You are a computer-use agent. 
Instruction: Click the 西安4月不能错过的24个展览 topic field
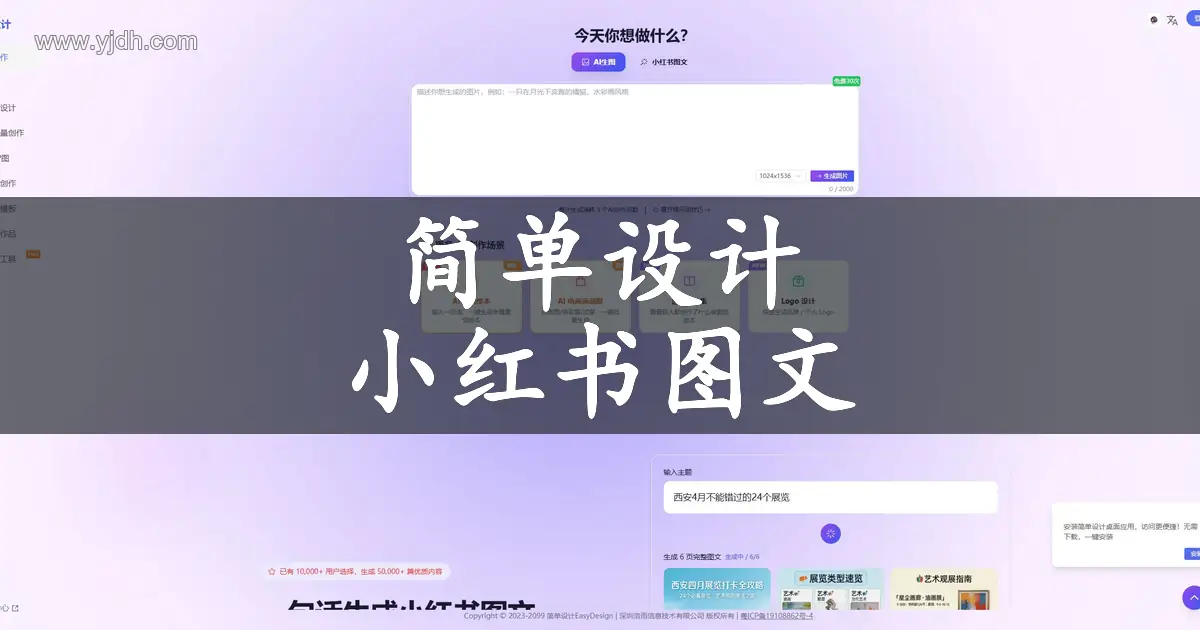[x=830, y=497]
